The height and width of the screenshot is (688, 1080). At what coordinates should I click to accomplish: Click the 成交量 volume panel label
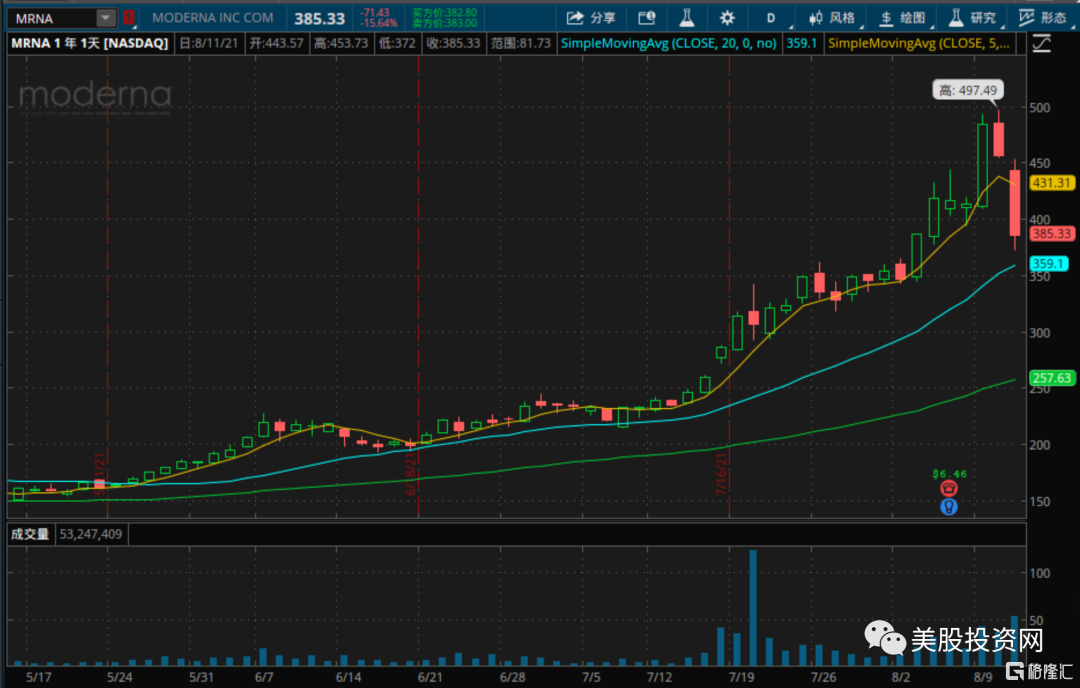point(30,534)
